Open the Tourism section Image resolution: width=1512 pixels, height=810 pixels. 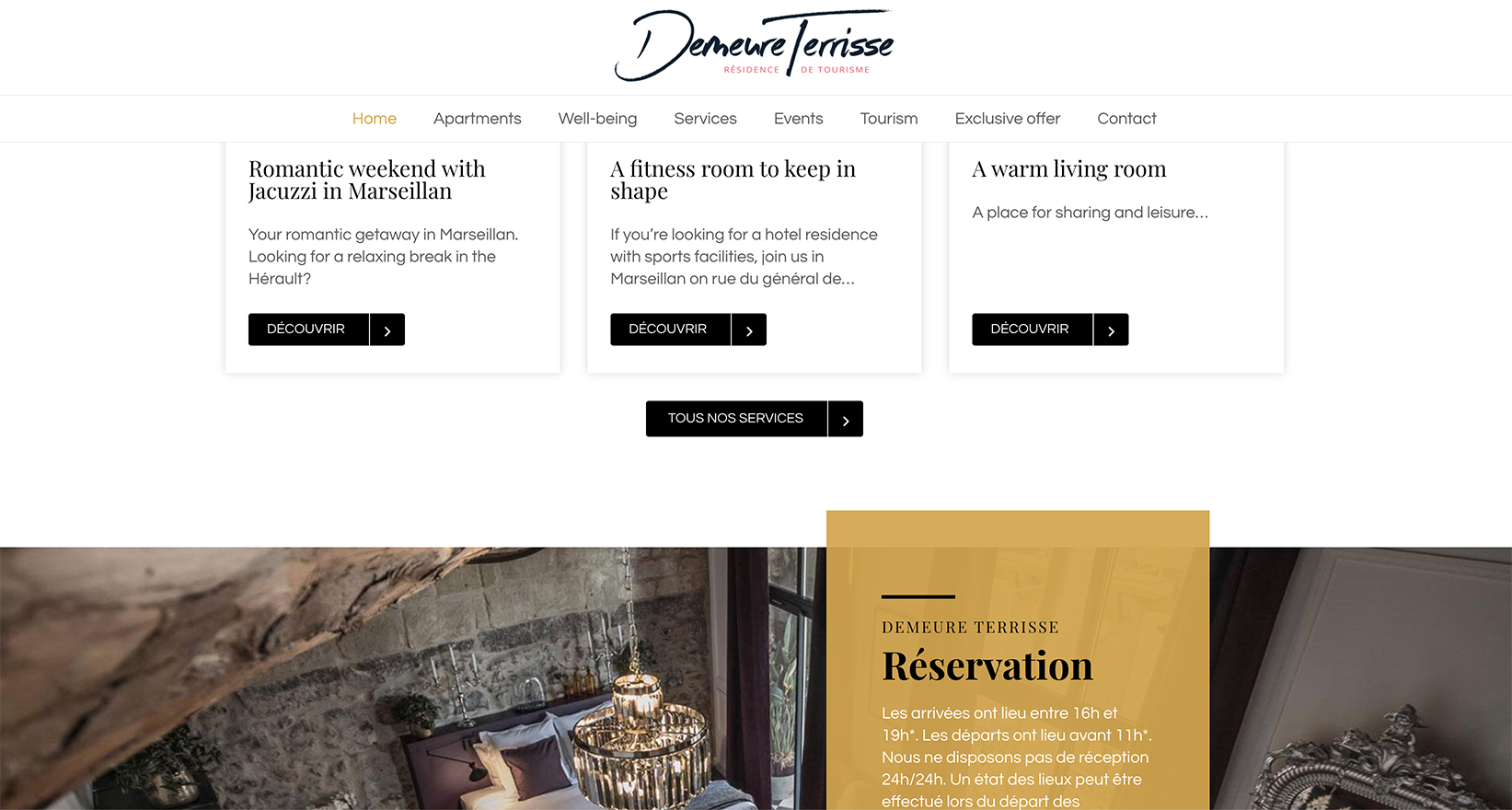pos(889,119)
